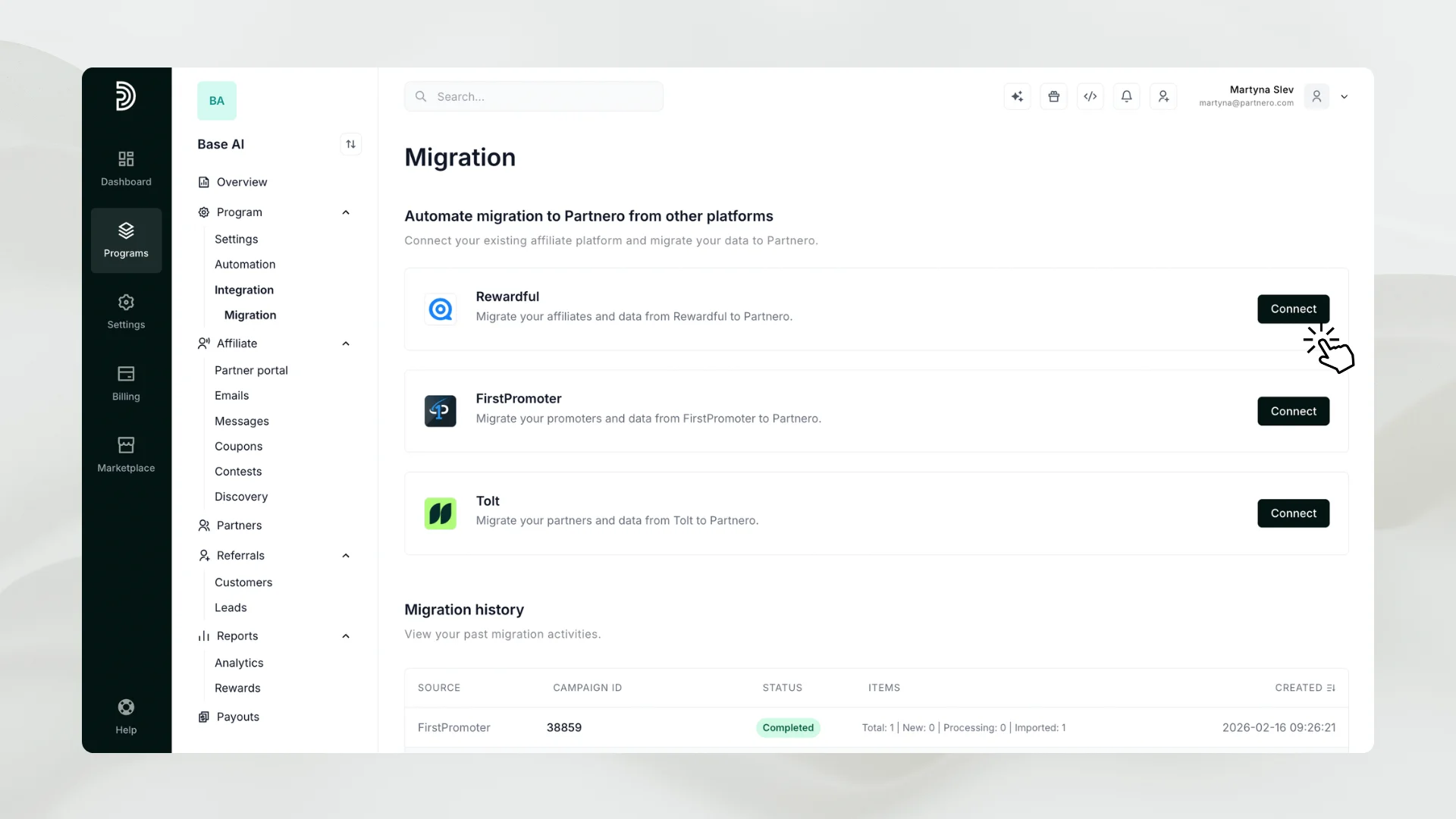Open the notifications bell
The image size is (1456, 819).
pos(1126,96)
